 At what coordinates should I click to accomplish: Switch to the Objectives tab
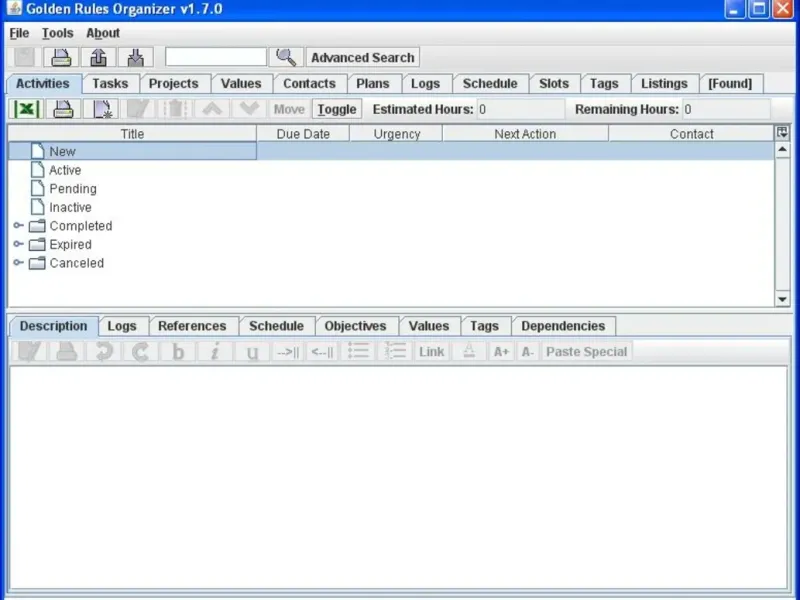[355, 326]
